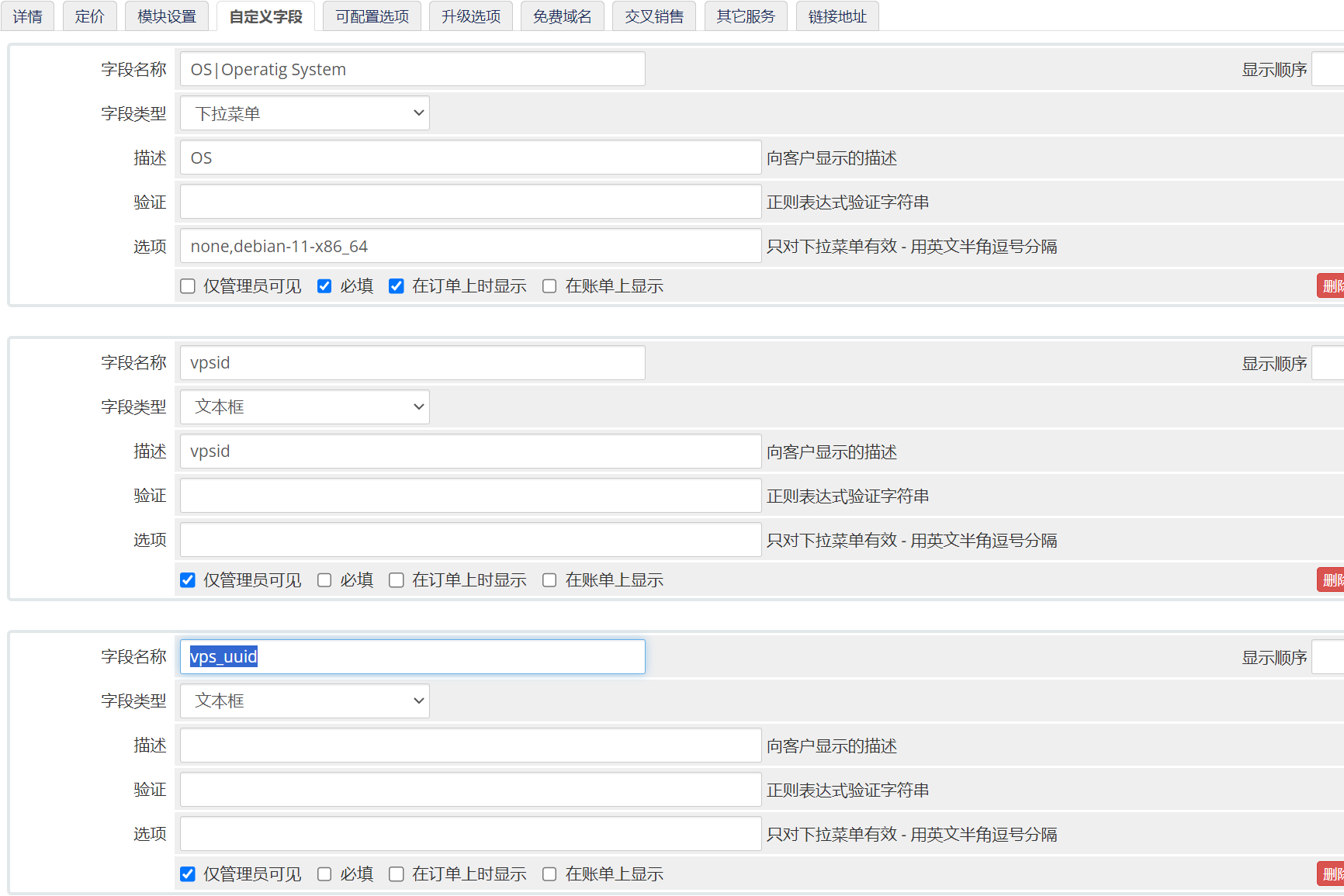This screenshot has height=896, width=1344.
Task: Switch to the 定价 tab
Action: click(x=90, y=16)
